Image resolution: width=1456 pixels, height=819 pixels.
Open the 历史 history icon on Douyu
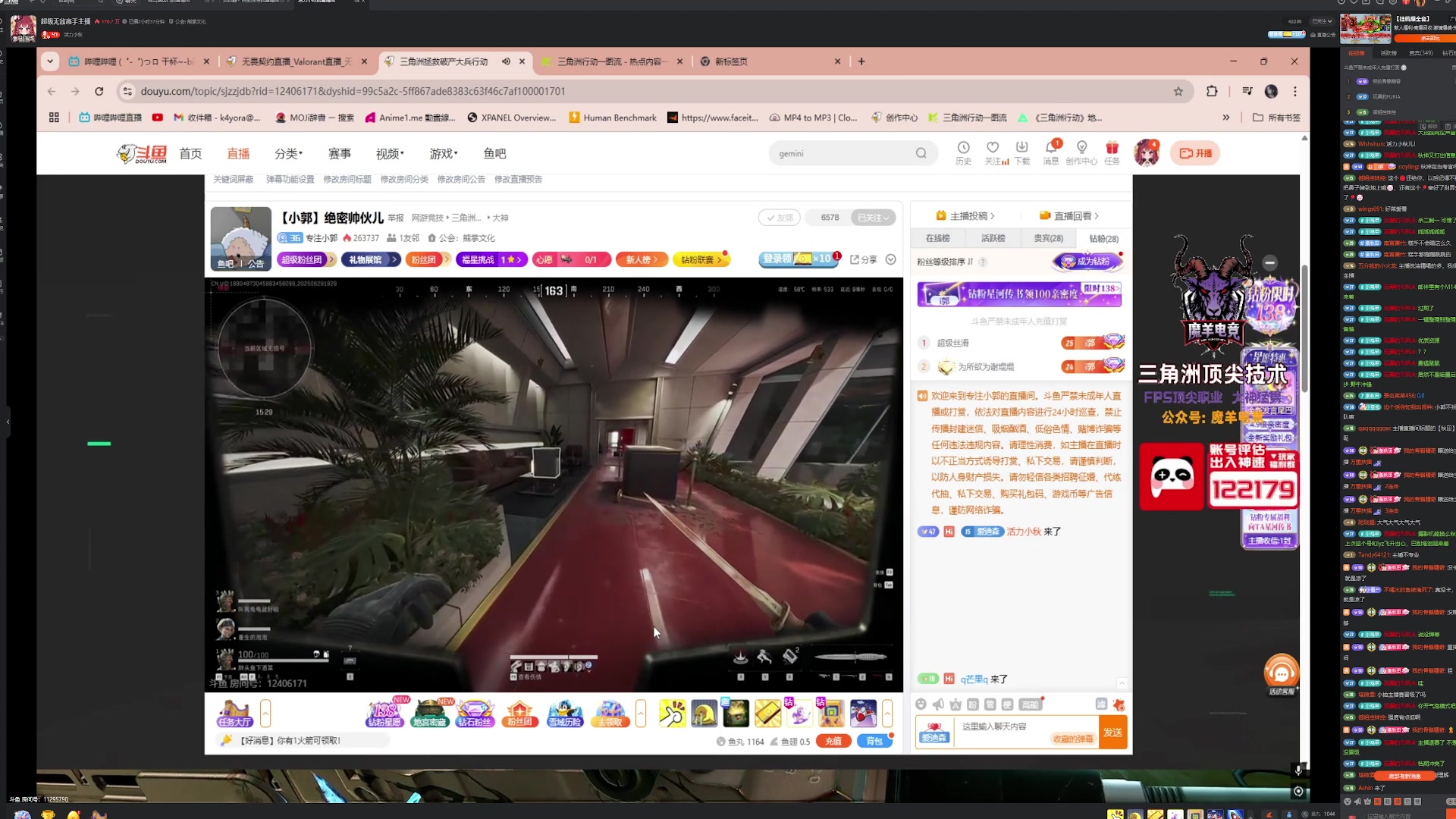point(963,152)
